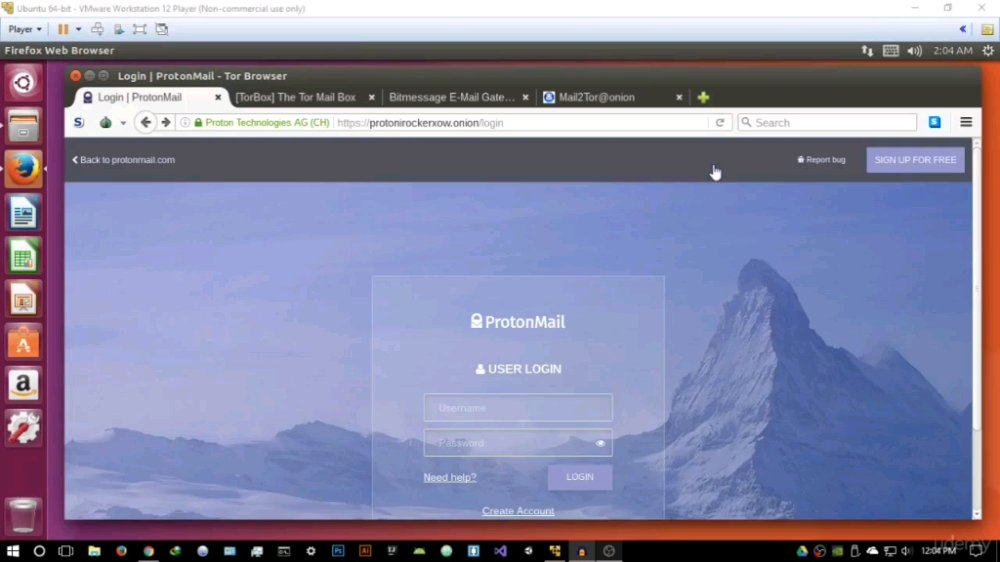Click Back to protonmail.com link
The height and width of the screenshot is (562, 1000).
tap(124, 159)
